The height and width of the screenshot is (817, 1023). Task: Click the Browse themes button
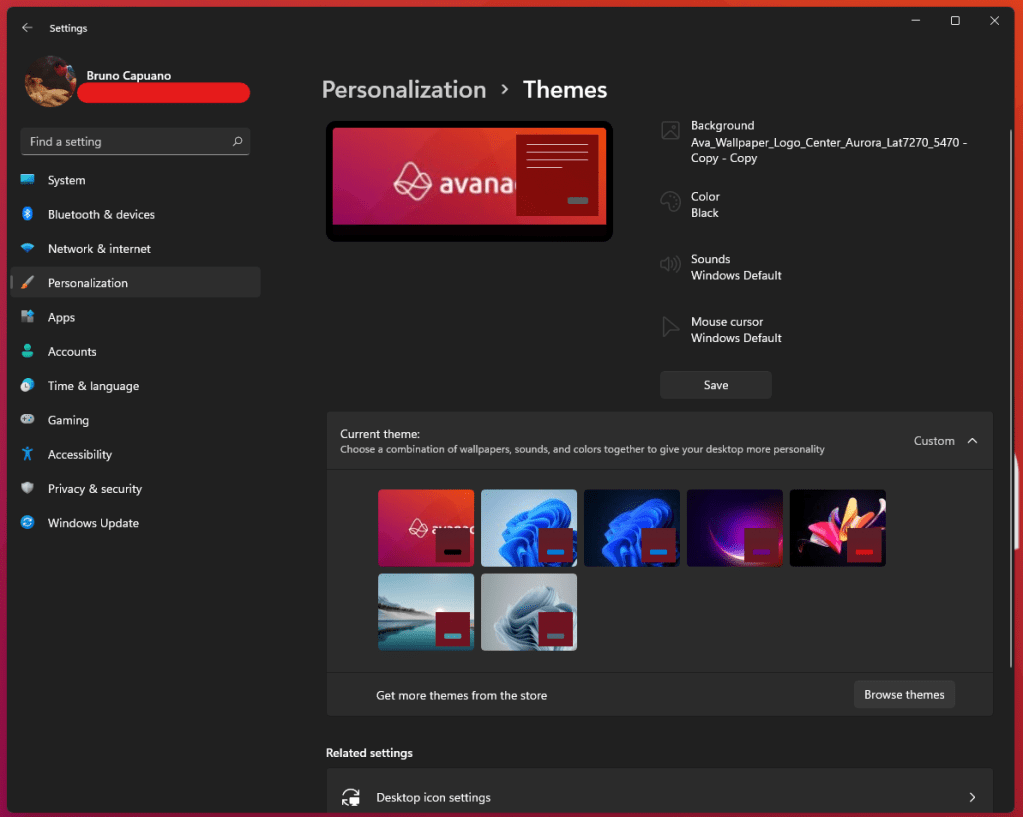[x=904, y=694]
